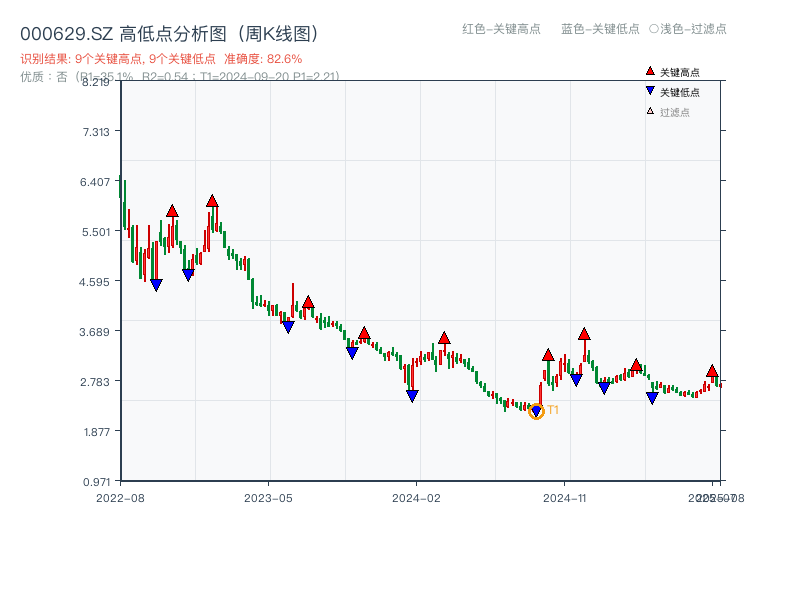The image size is (800, 600).
Task: Click the 2024-02 x-axis label
Action: [x=416, y=498]
